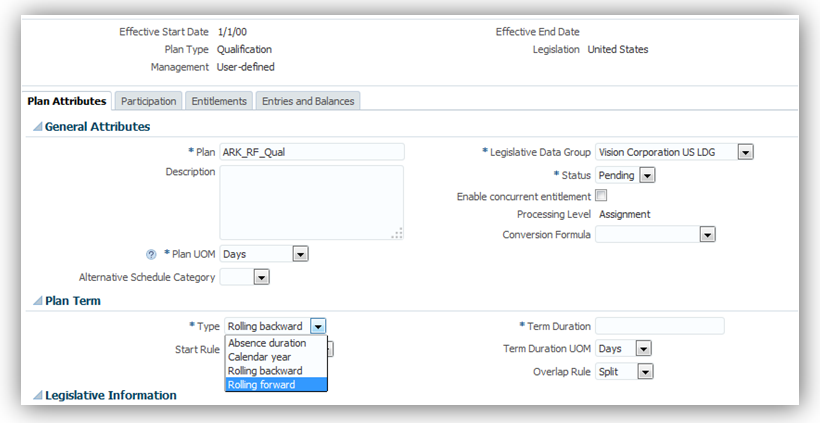Click the help icon beside Plan UOM
The height and width of the screenshot is (423, 820).
[152, 254]
